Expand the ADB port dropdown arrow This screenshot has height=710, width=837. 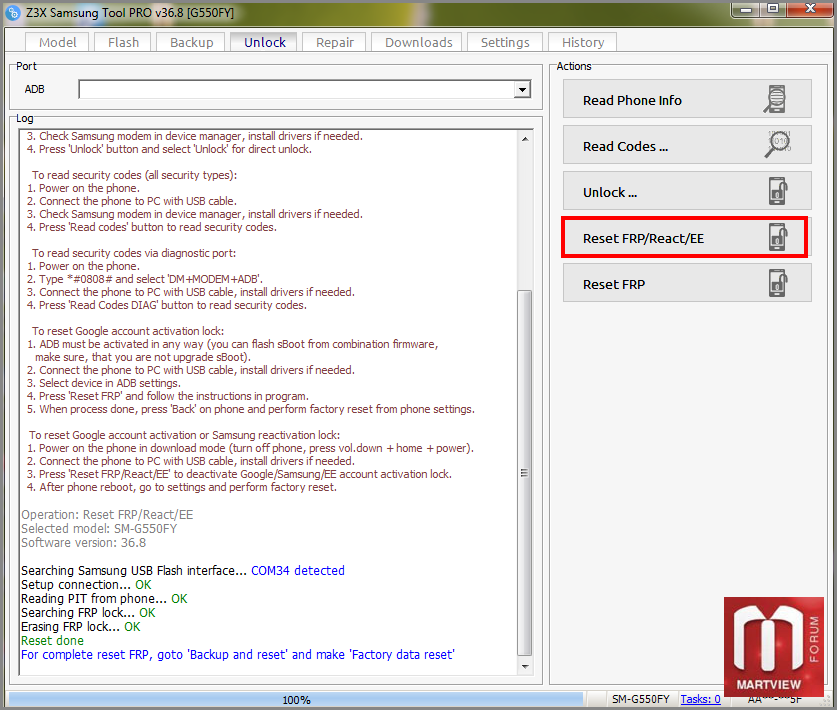click(523, 90)
